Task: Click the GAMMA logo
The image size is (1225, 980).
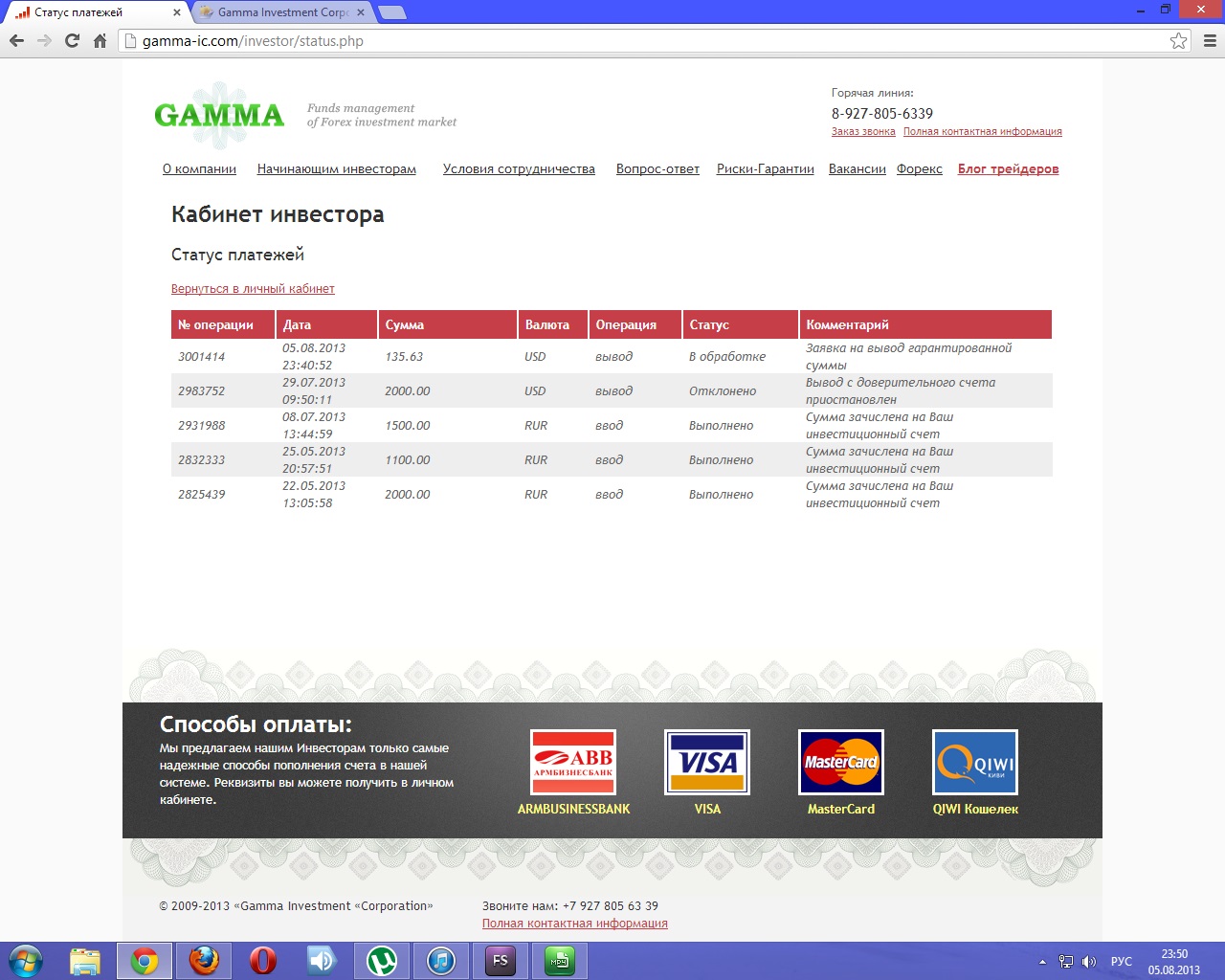Action: 219,115
